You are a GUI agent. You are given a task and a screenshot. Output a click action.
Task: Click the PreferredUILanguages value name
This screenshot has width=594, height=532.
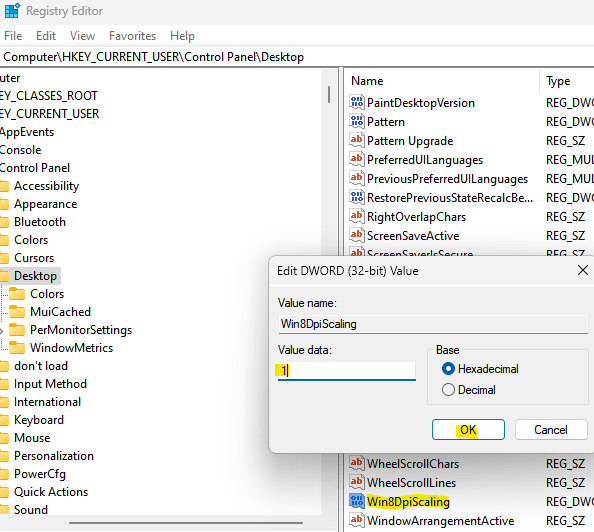click(425, 160)
